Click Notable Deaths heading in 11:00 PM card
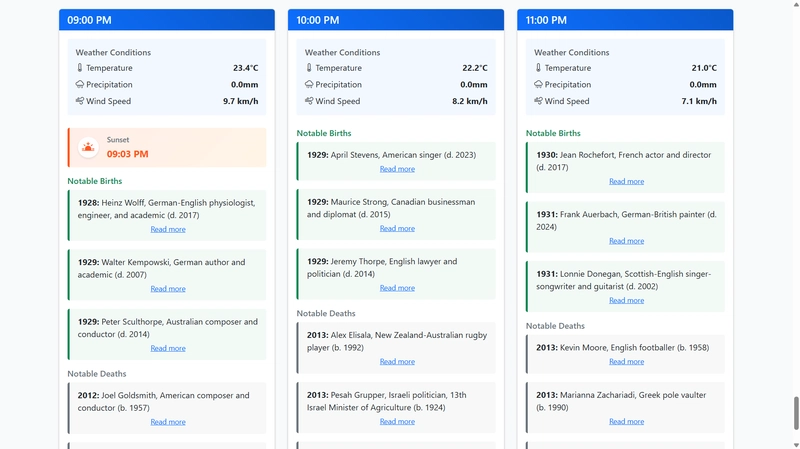 555,326
